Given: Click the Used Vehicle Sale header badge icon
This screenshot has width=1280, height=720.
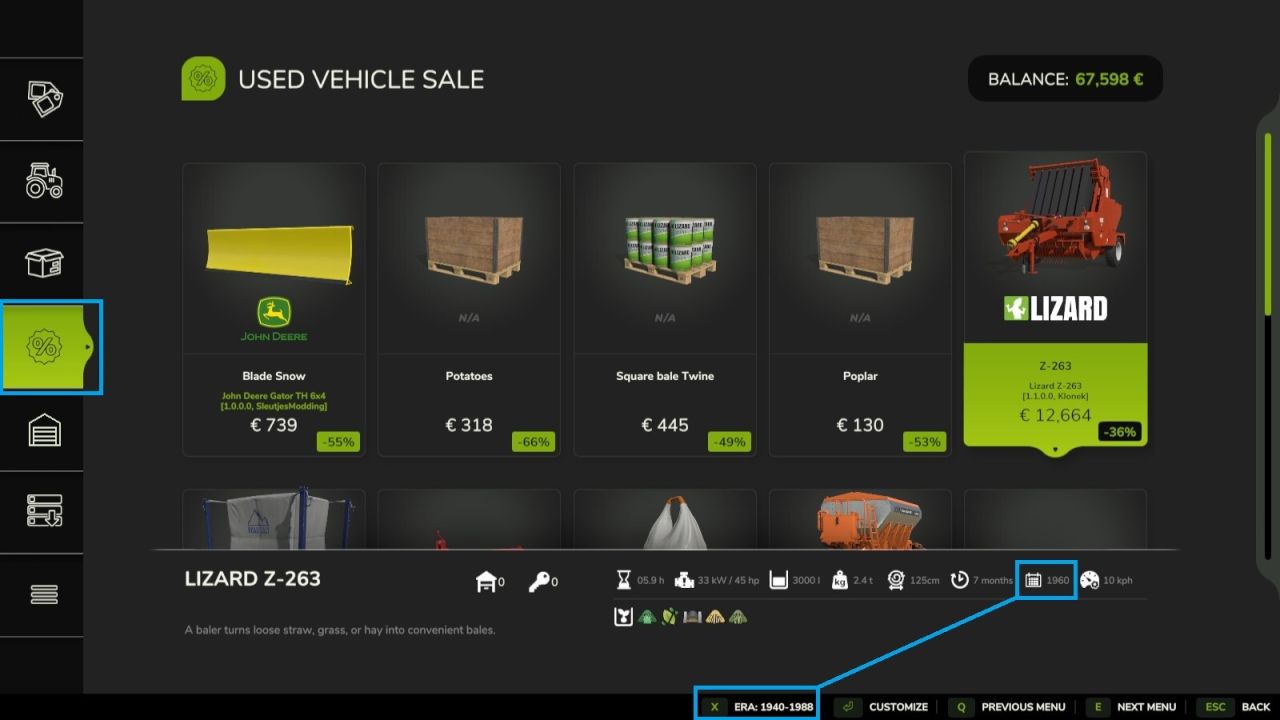Looking at the screenshot, I should pyautogui.click(x=203, y=79).
